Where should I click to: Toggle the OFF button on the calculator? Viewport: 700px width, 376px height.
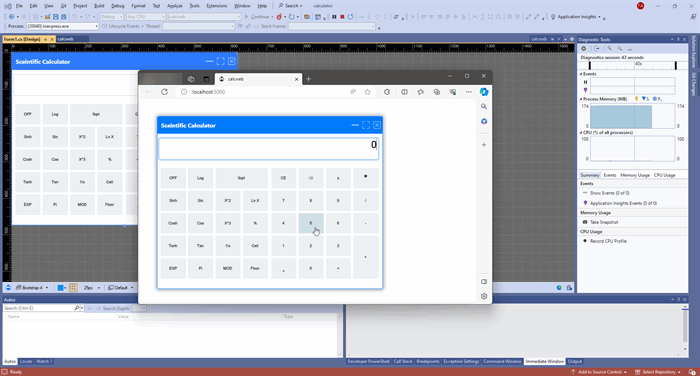[x=173, y=178]
